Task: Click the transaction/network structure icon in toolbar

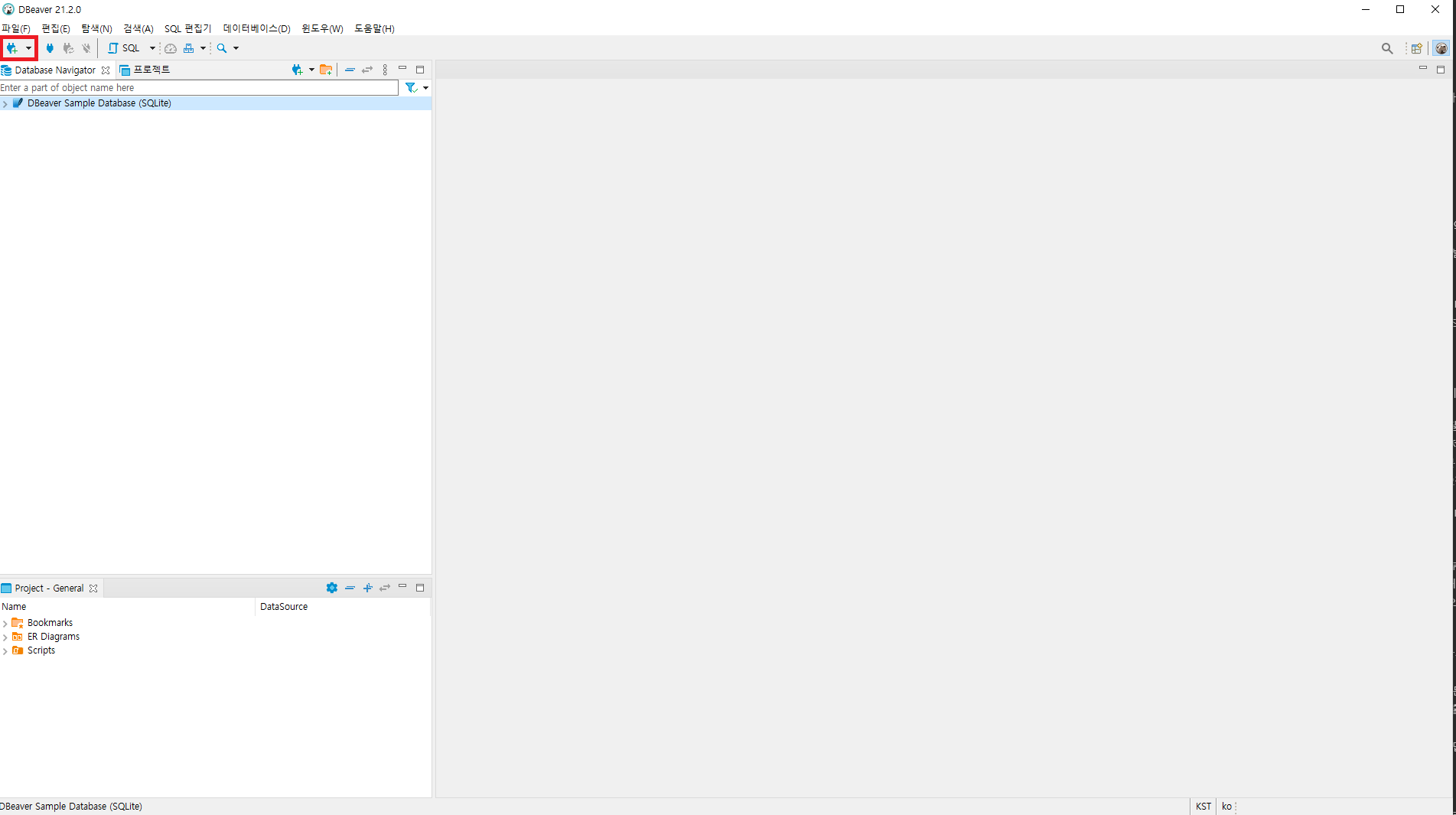Action: click(x=189, y=48)
